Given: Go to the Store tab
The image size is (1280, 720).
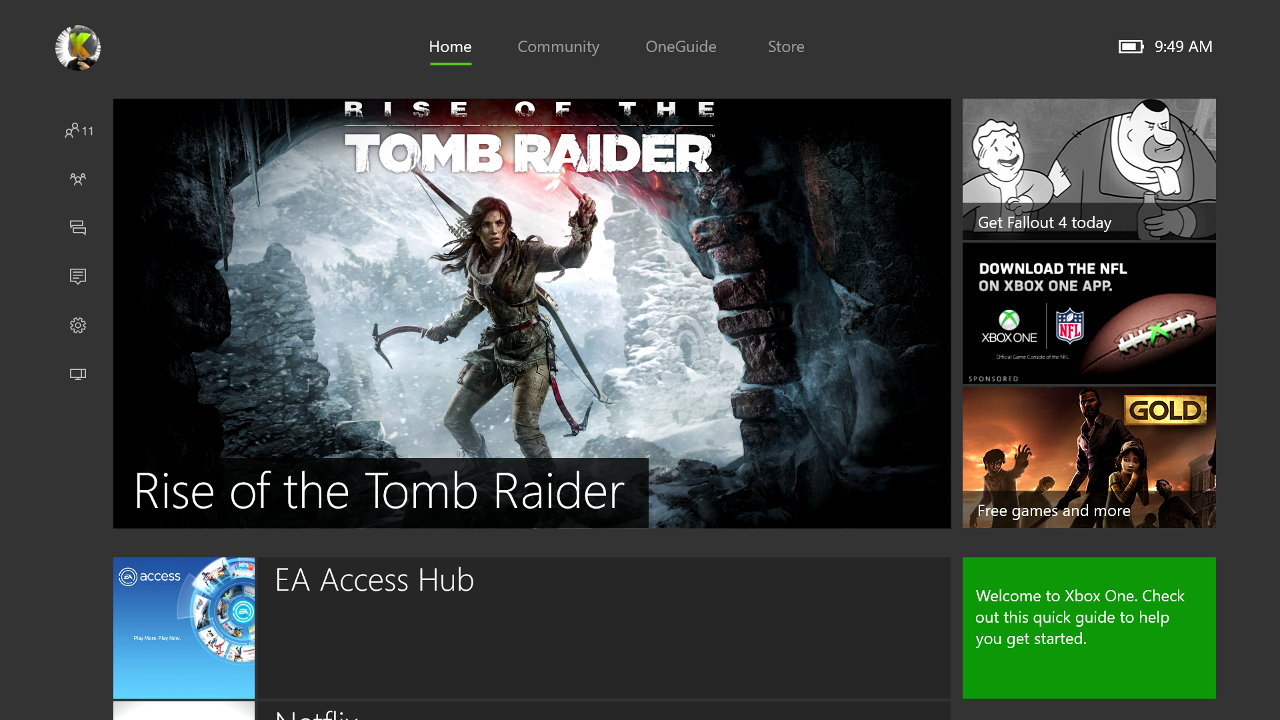Looking at the screenshot, I should pos(786,46).
